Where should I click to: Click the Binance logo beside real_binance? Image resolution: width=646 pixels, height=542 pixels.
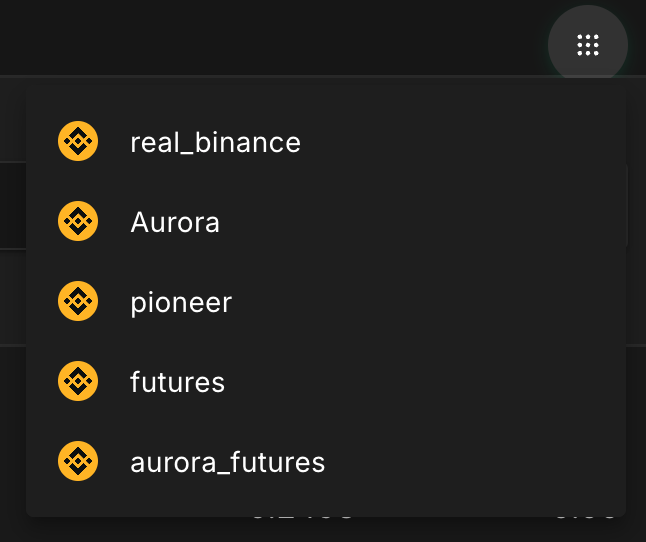point(78,141)
